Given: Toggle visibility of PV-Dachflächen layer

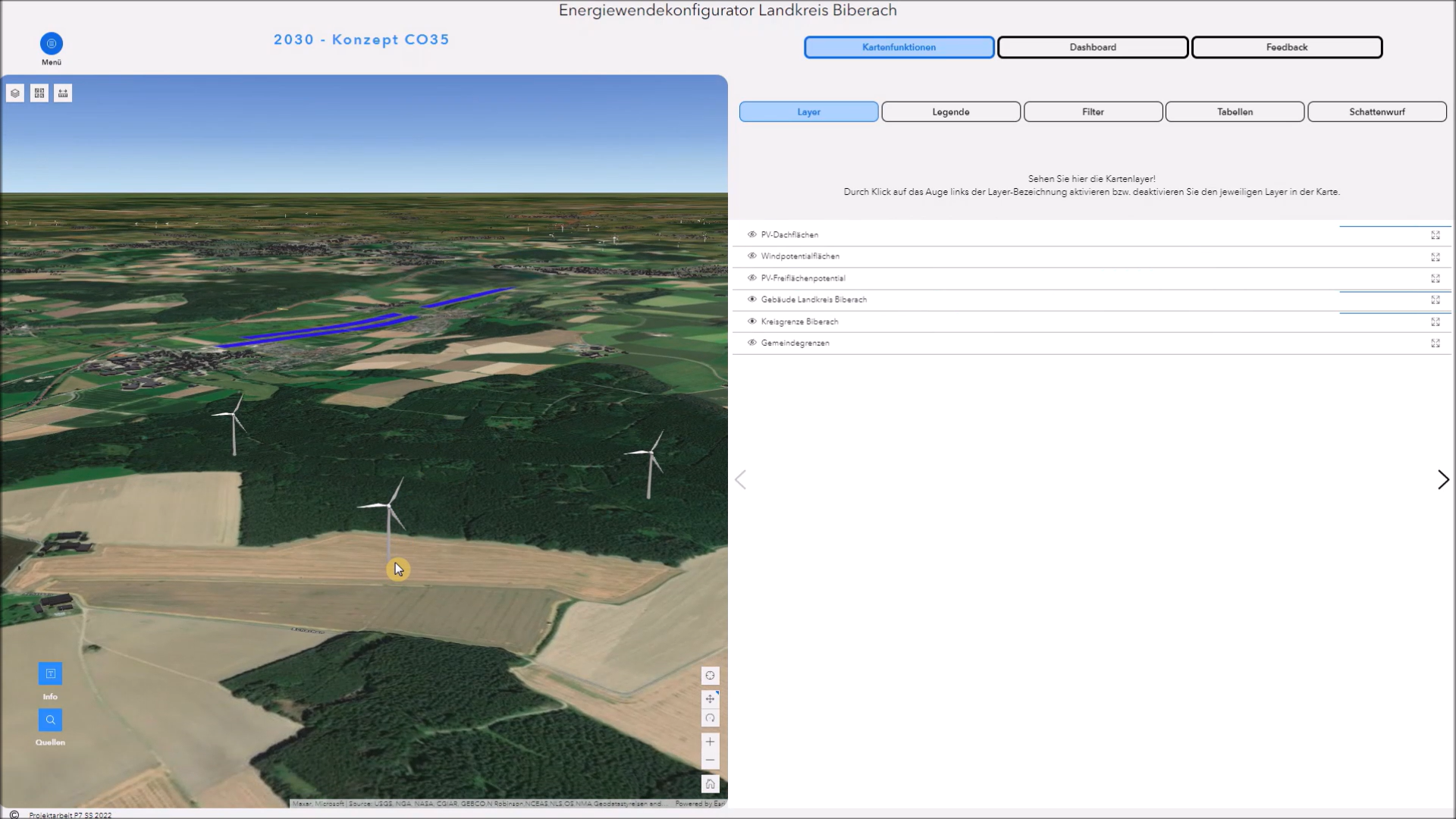Looking at the screenshot, I should 752,234.
